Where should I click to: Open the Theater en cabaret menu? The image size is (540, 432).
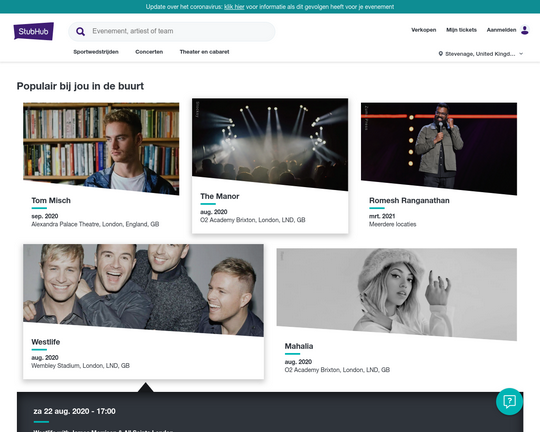tap(204, 52)
